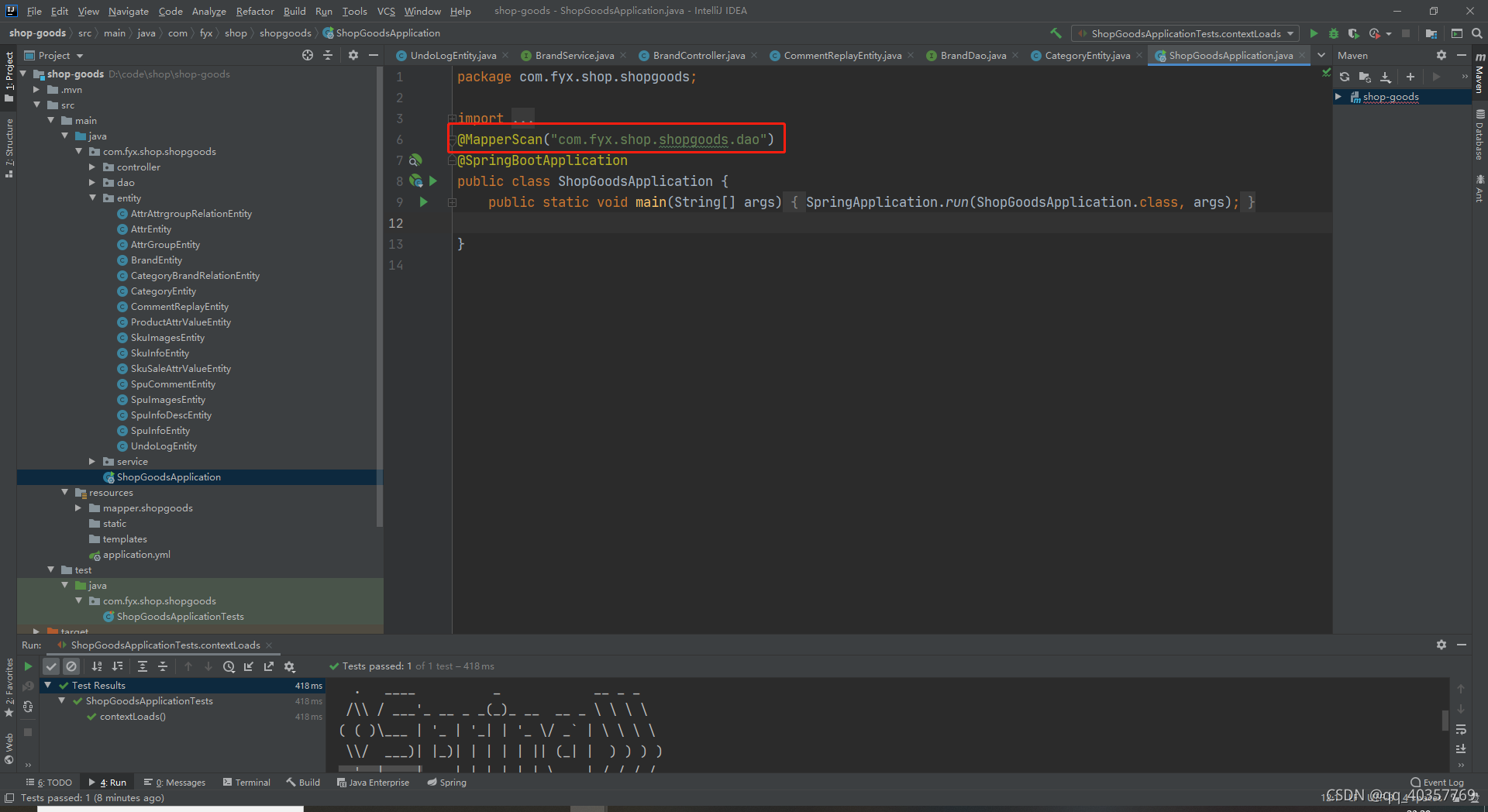Start debugging with the bug icon
Screen dimensions: 1488x812
1334,33
